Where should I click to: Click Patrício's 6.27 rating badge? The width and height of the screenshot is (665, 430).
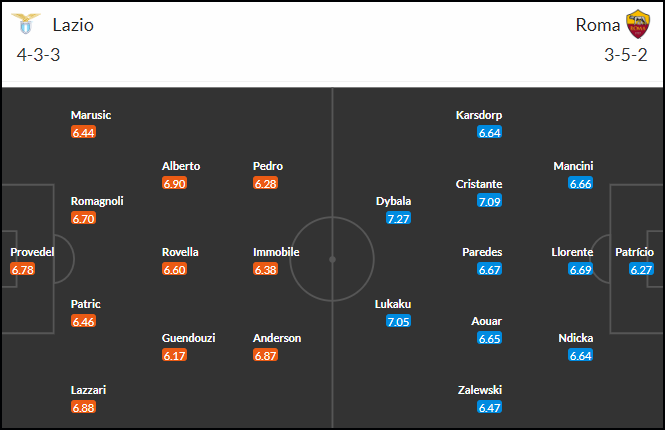click(641, 269)
